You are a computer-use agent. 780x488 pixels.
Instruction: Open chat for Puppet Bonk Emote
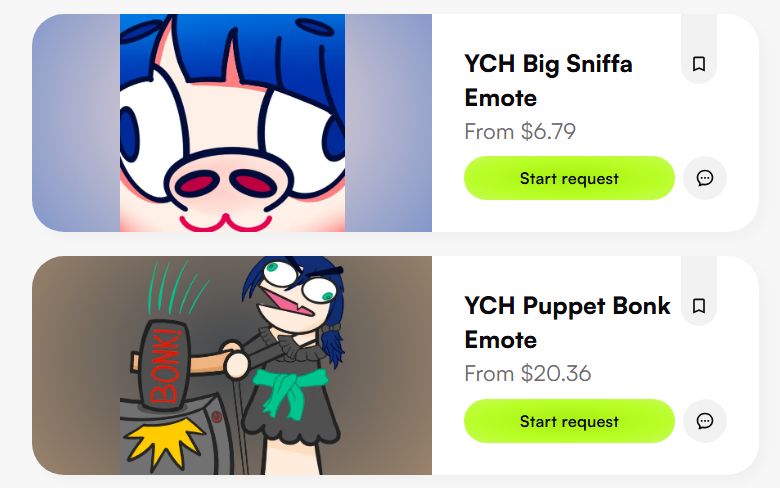[x=704, y=421]
